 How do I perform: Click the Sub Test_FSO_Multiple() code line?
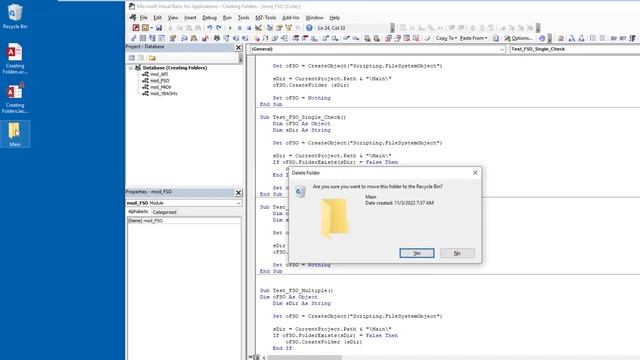296,291
